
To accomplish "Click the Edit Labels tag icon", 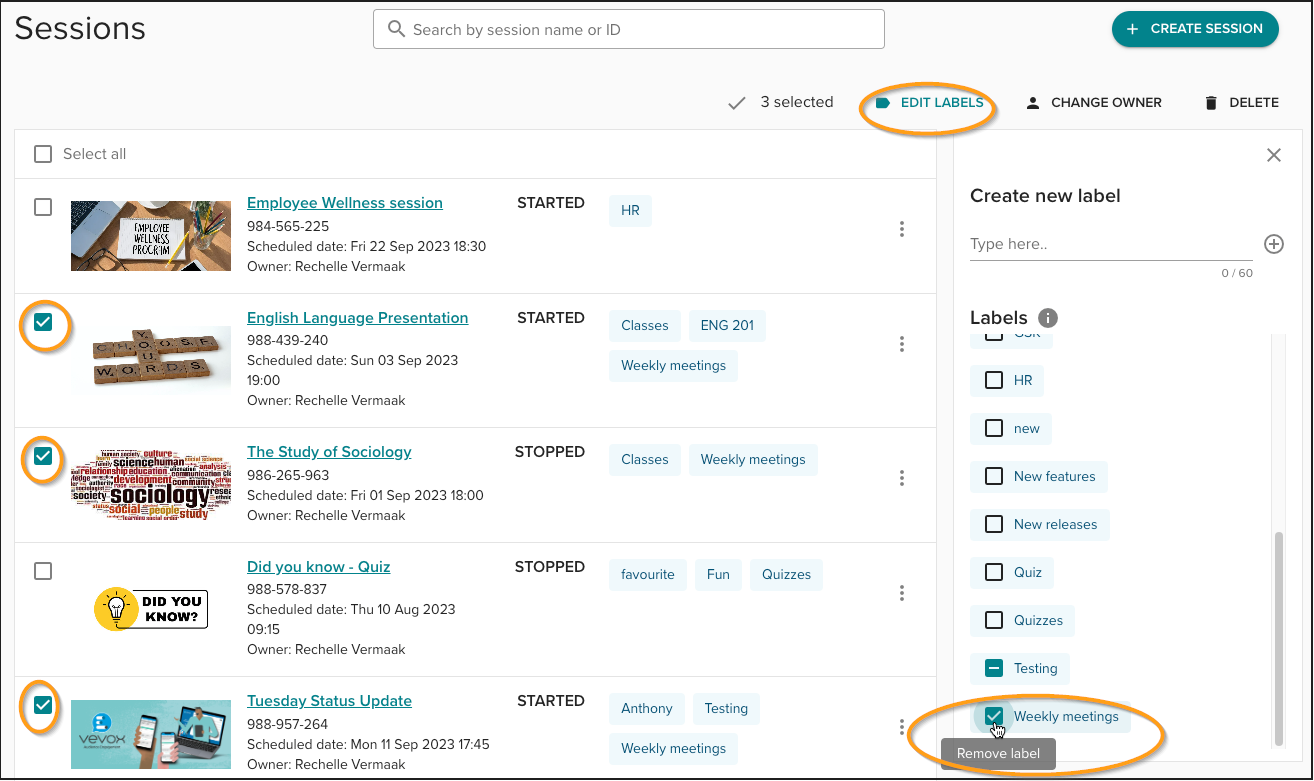I will [x=882, y=103].
